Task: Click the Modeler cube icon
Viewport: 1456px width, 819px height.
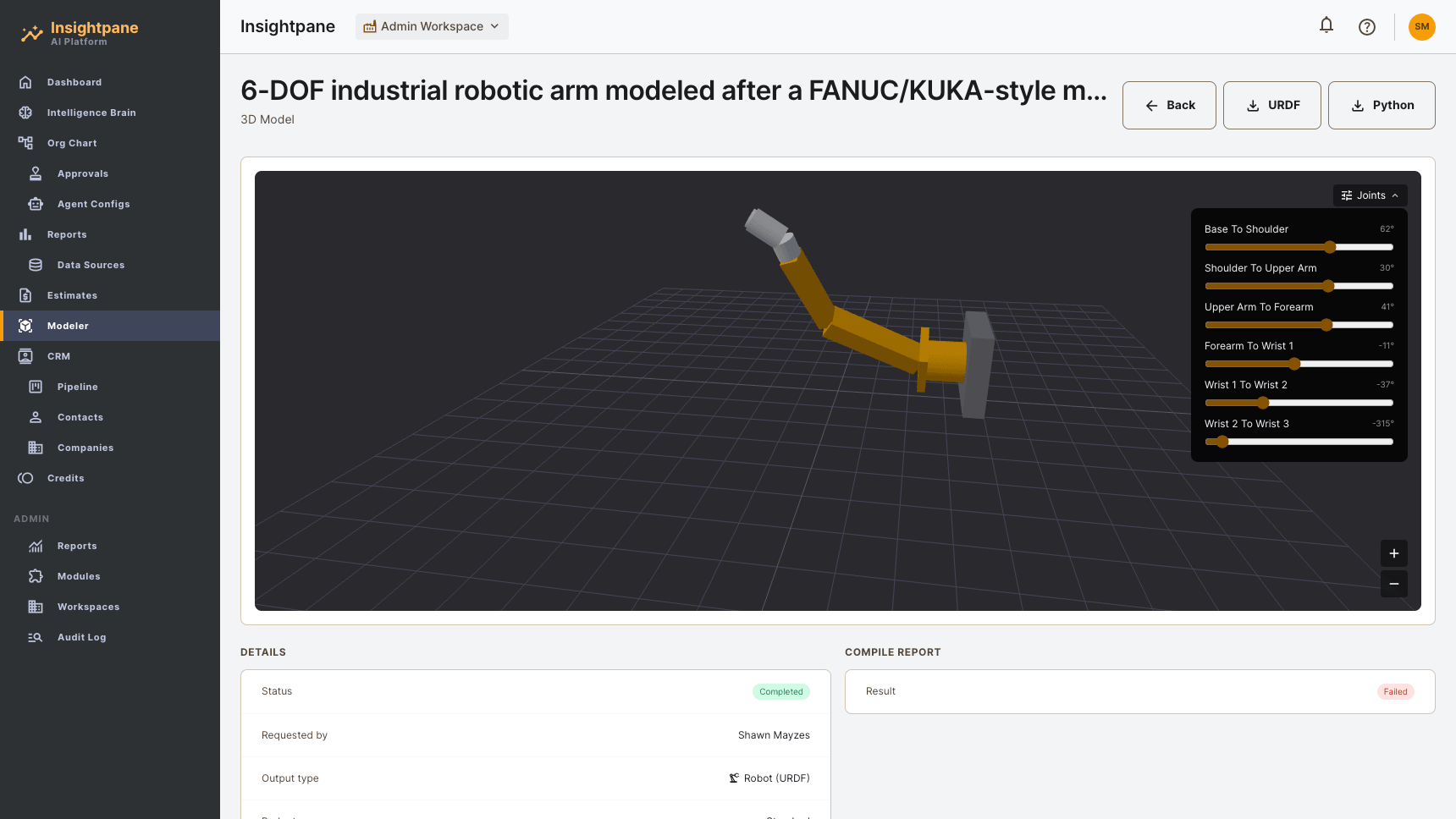Action: click(25, 326)
